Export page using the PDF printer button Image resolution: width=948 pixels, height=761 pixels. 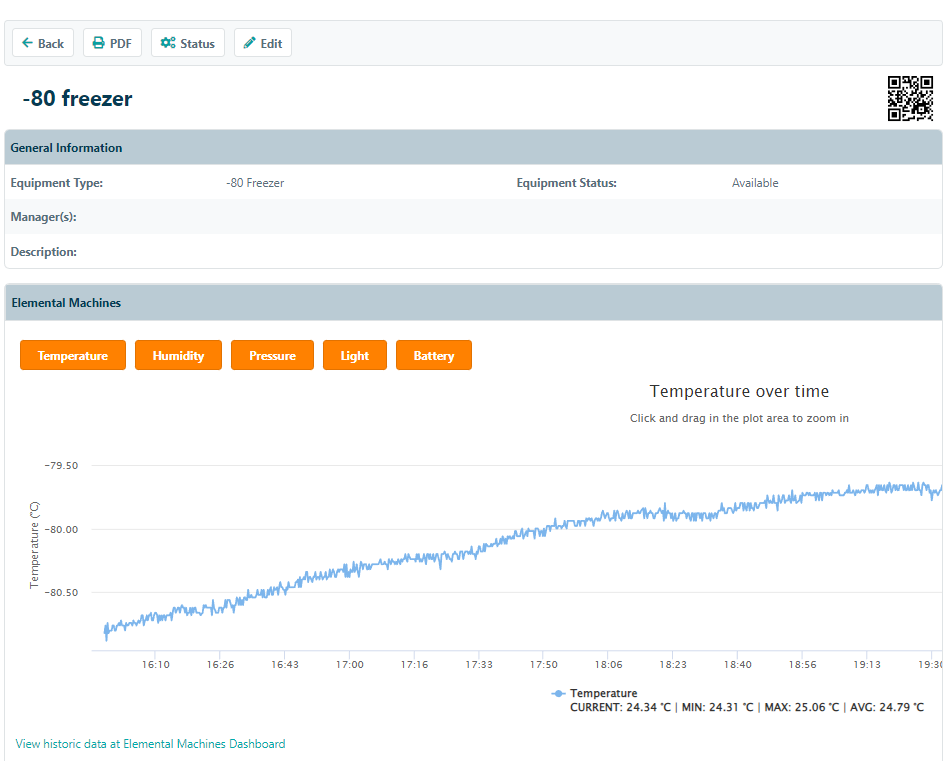[x=112, y=43]
